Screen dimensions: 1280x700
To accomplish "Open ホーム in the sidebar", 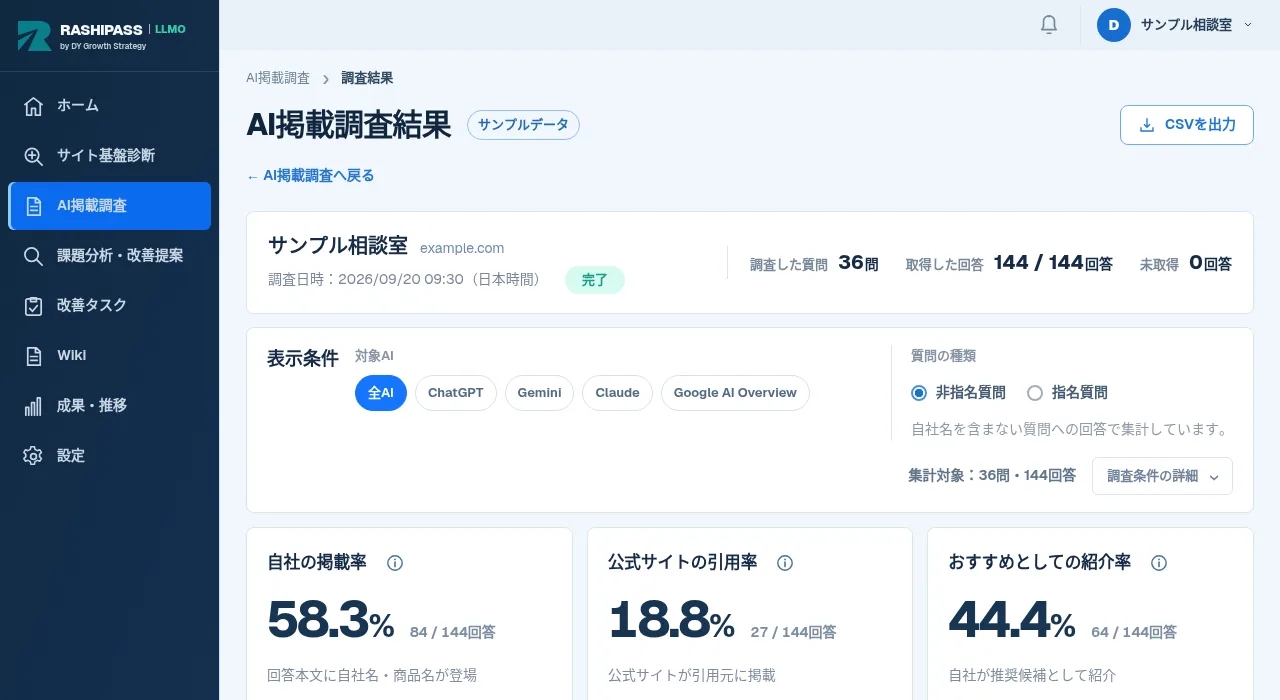I will 110,106.
